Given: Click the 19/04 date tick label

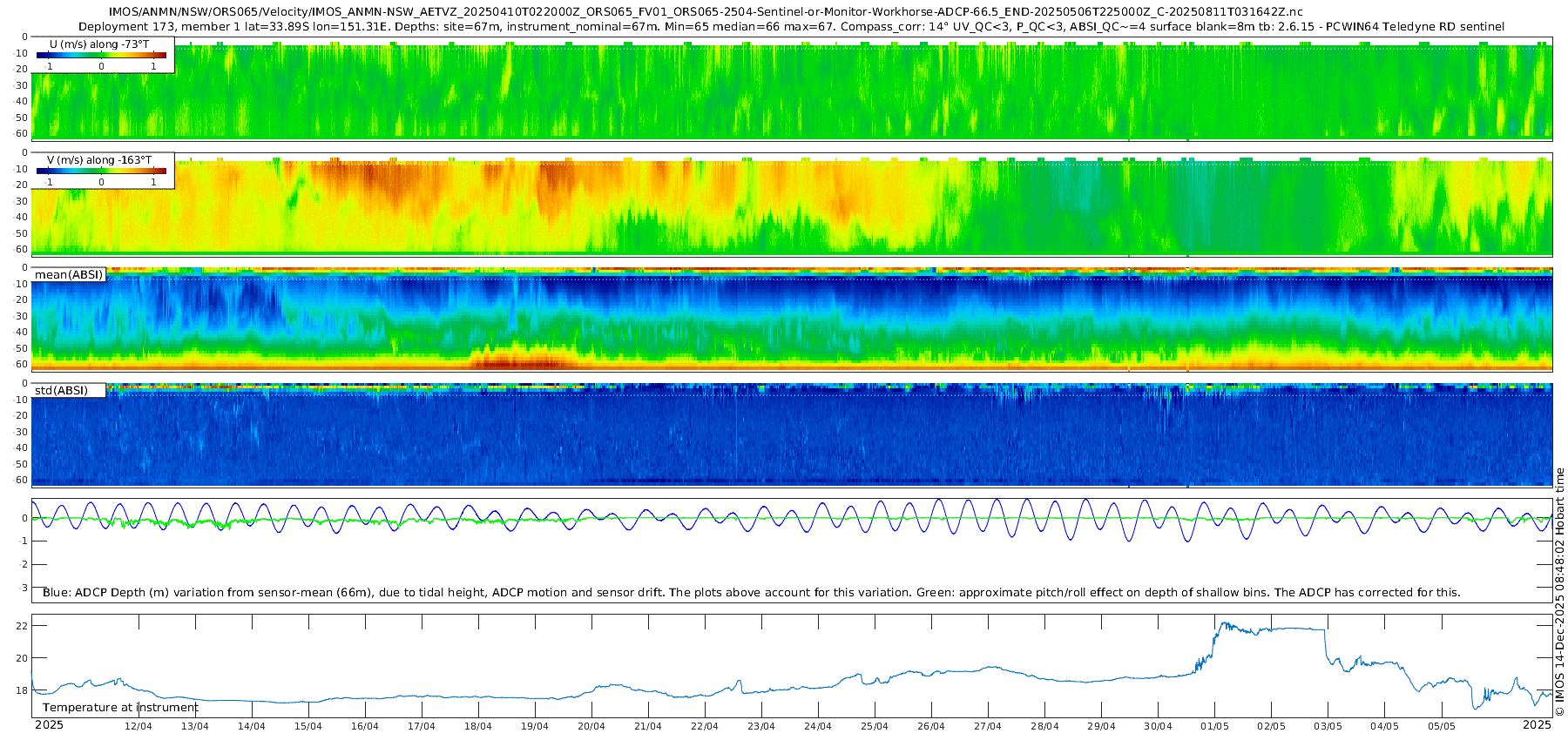Looking at the screenshot, I should click(535, 726).
